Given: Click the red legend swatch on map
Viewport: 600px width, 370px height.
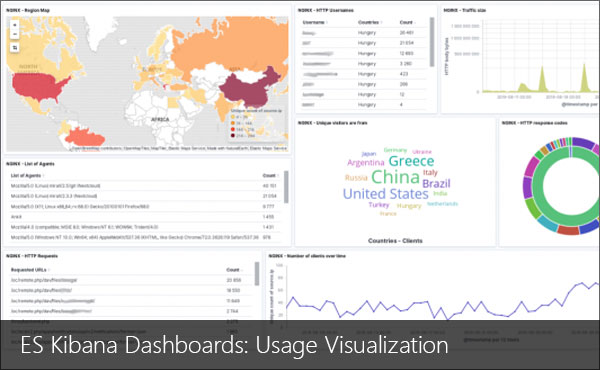Looking at the screenshot, I should pyautogui.click(x=233, y=129).
